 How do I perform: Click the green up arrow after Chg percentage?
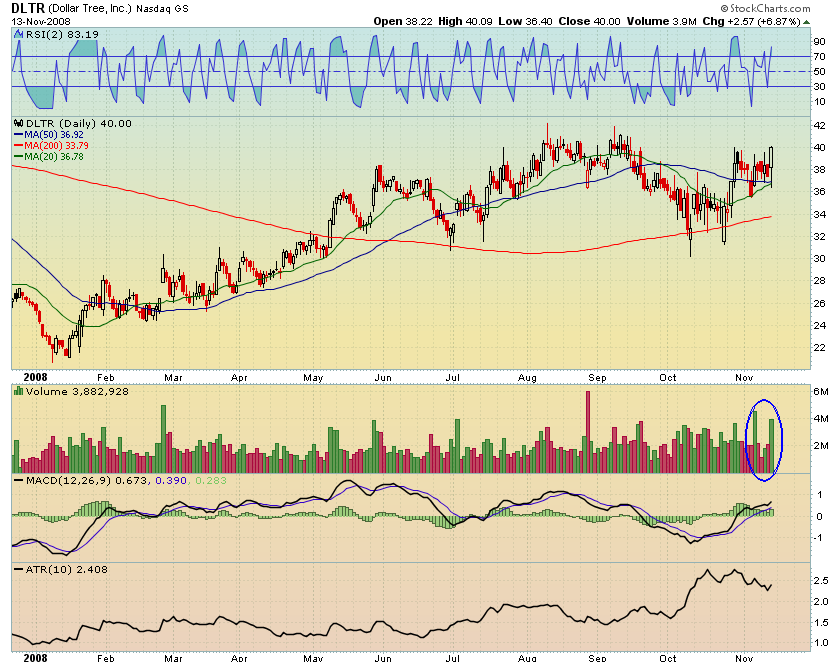point(807,22)
